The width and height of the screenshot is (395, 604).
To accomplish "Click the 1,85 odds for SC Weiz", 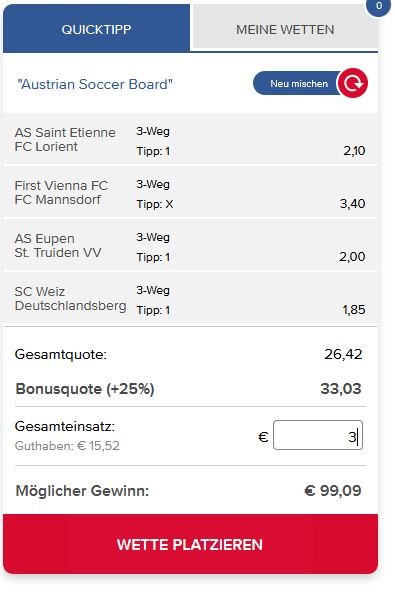I will coord(354,310).
